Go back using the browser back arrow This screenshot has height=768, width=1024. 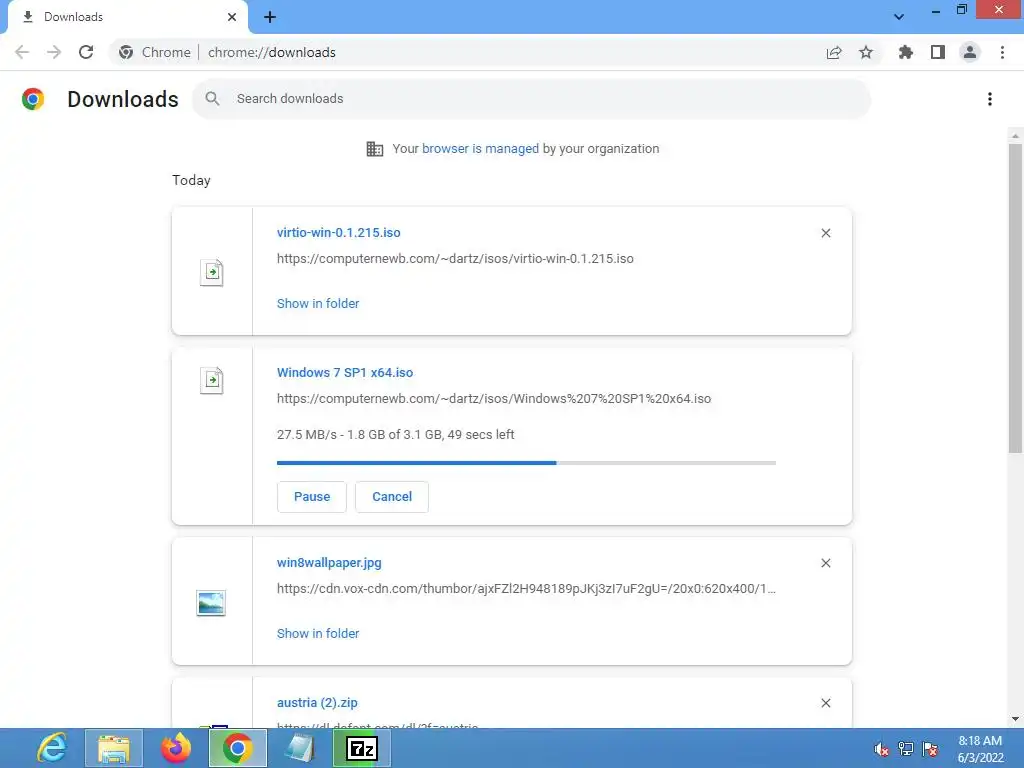tap(22, 52)
